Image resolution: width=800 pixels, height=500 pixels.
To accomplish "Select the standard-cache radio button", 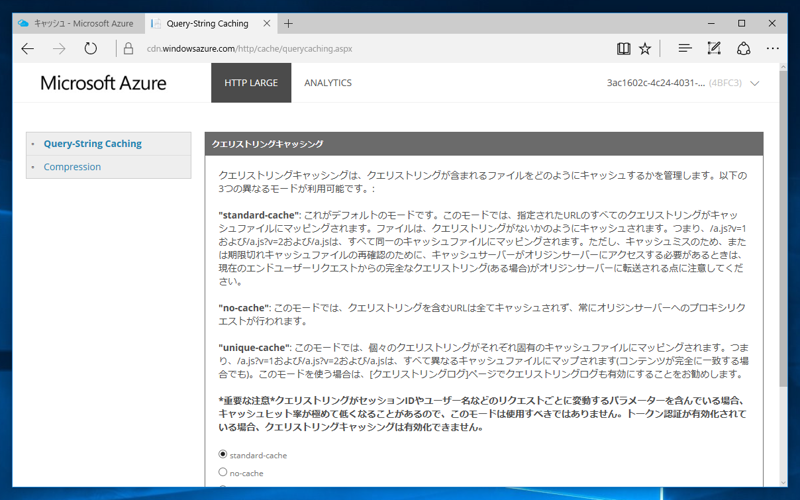I will tap(222, 454).
